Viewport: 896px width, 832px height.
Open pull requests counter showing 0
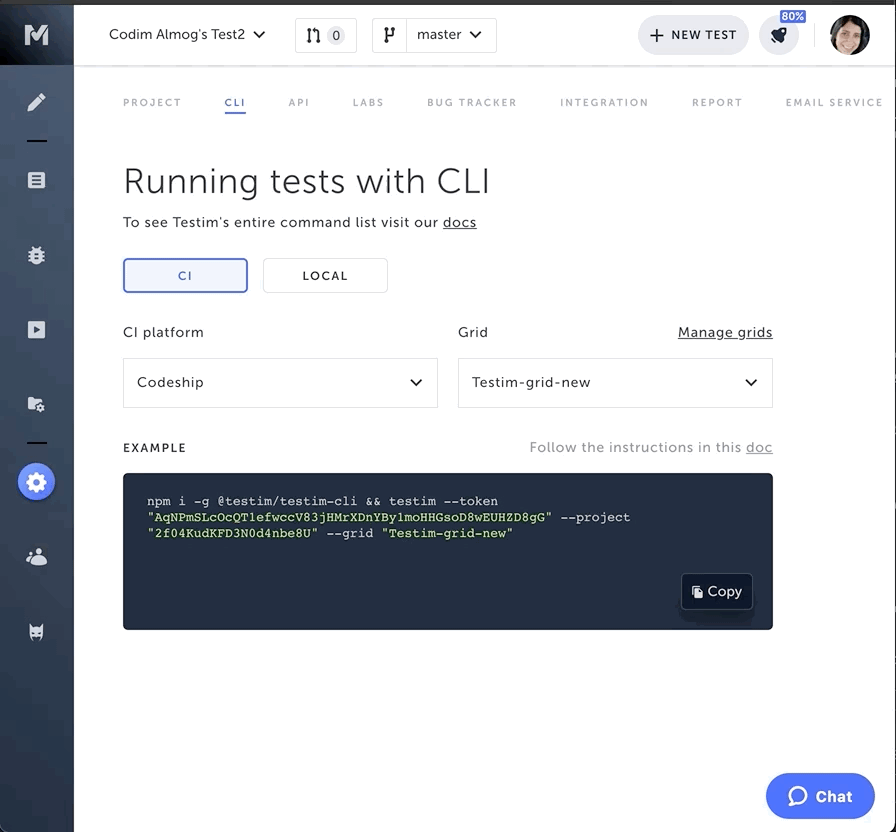coord(326,35)
